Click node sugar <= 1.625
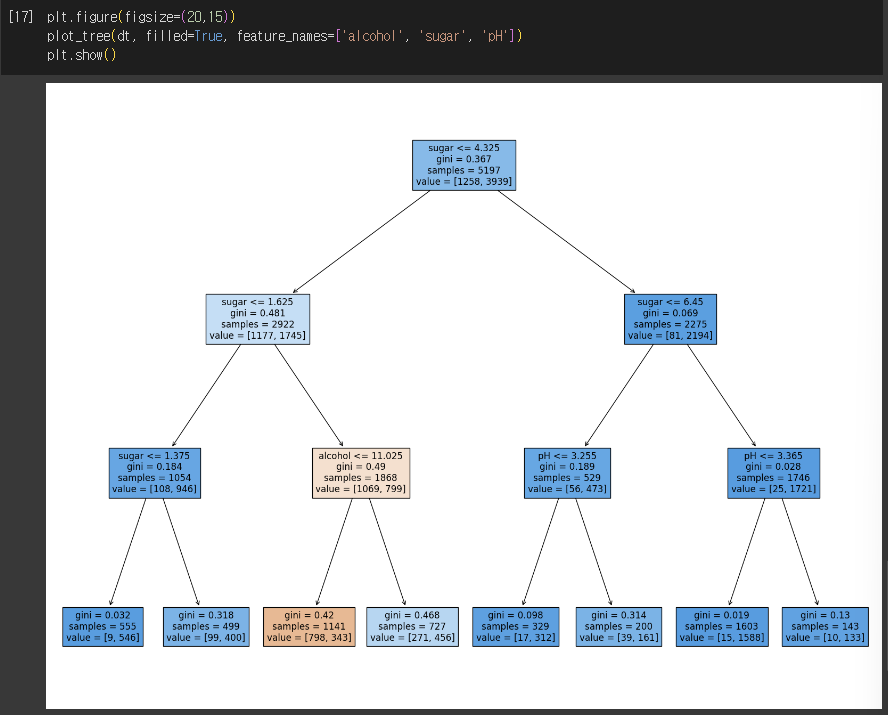Screen dimensions: 888x715 pos(258,319)
